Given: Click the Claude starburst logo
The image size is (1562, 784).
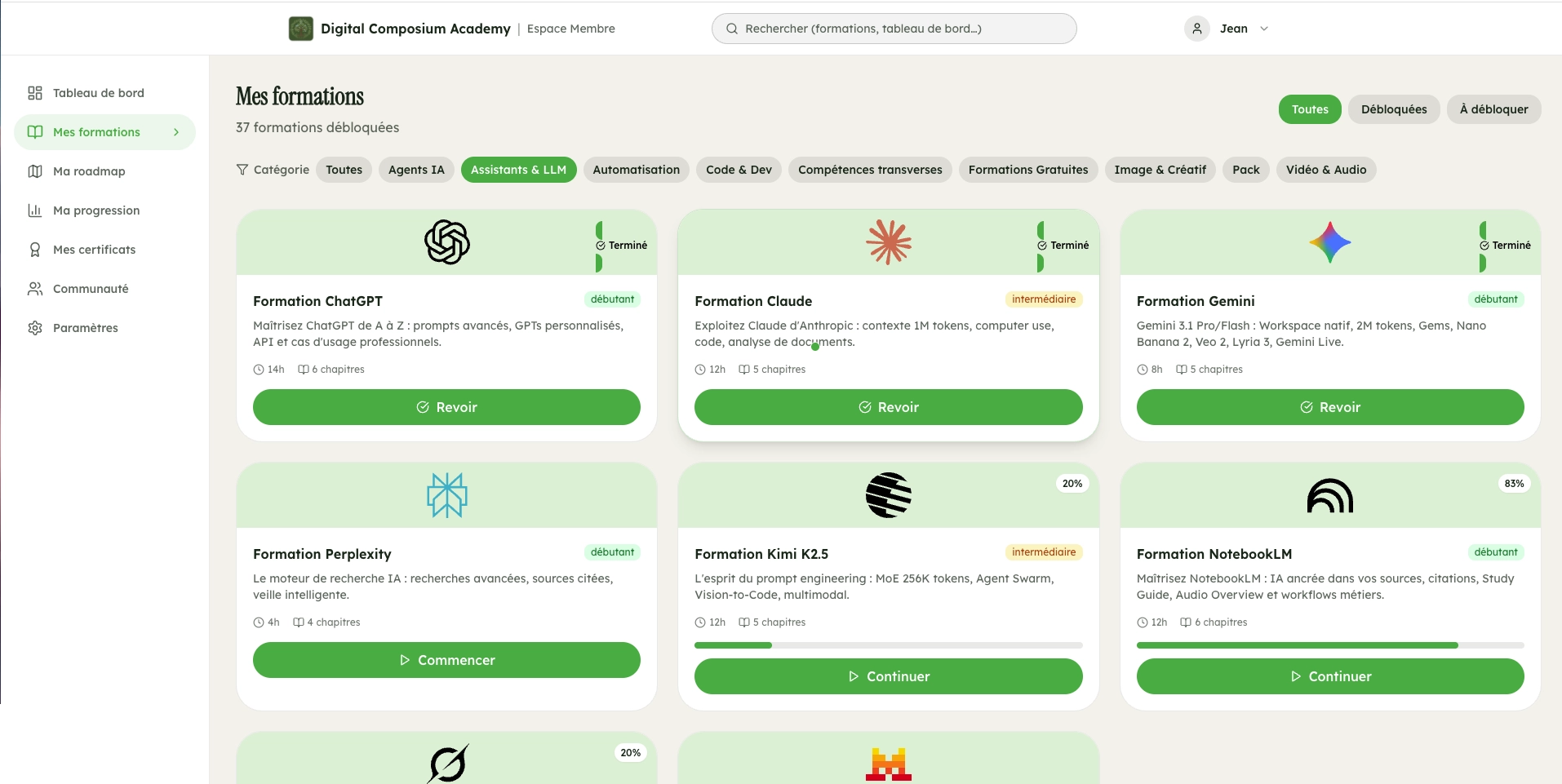Looking at the screenshot, I should pyautogui.click(x=888, y=242).
